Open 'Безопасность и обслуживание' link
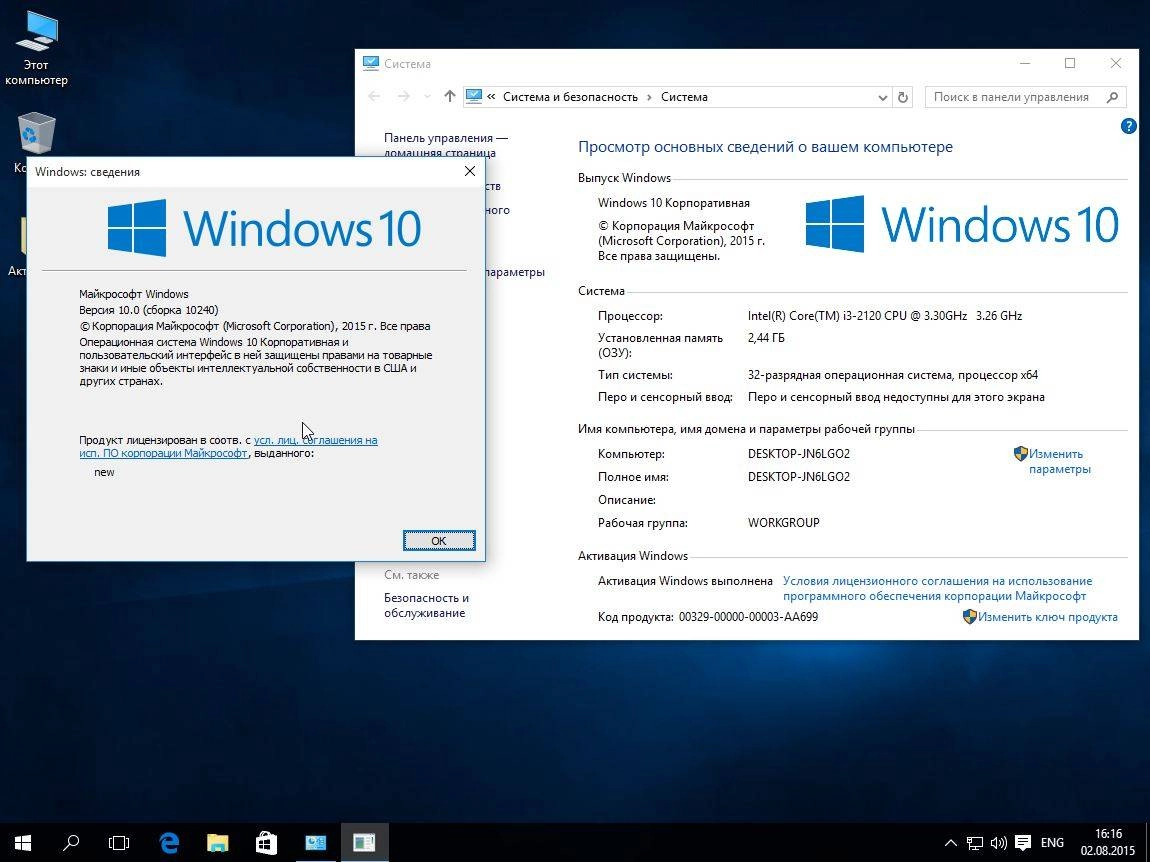This screenshot has height=862, width=1150. click(426, 605)
